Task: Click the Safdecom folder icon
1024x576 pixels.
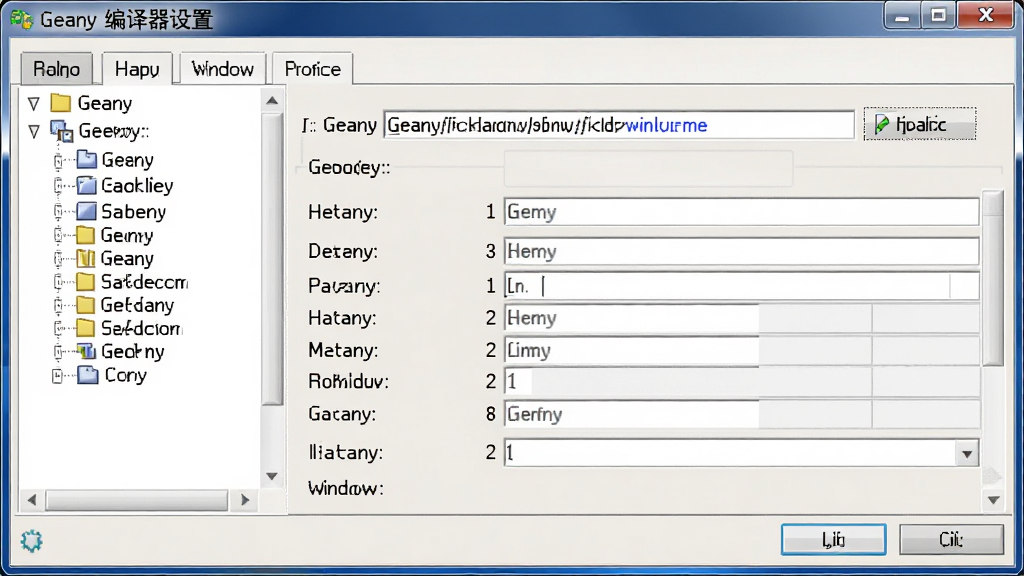Action: [86, 282]
